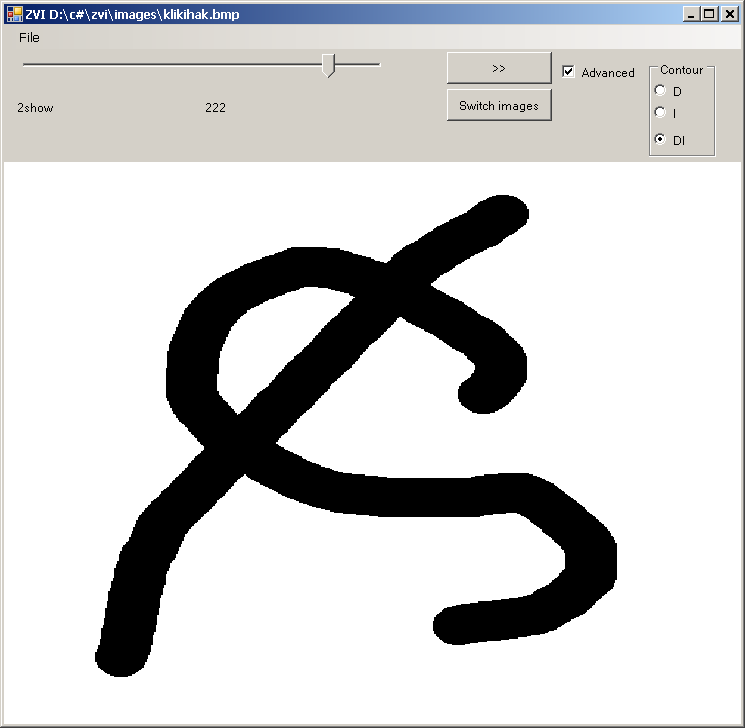Click the Switch images button
Screen dimensions: 745x728
[499, 105]
